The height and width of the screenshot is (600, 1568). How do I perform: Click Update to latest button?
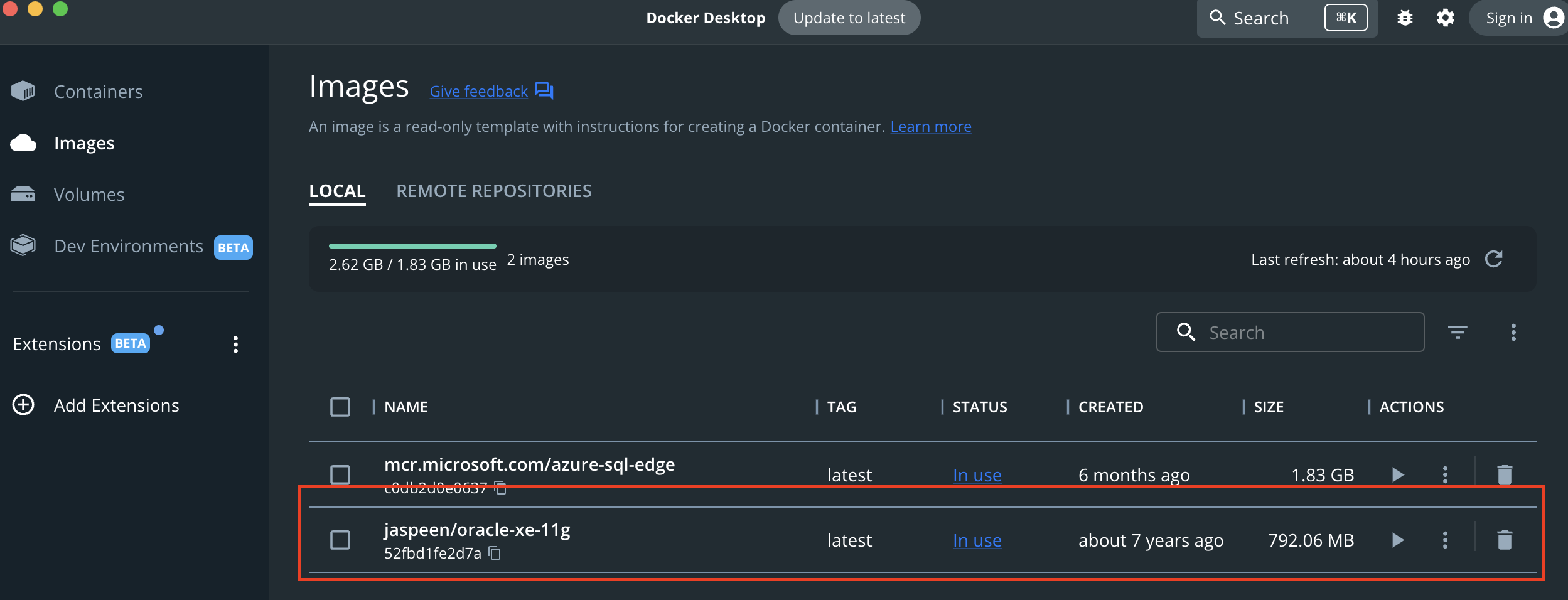coord(849,18)
